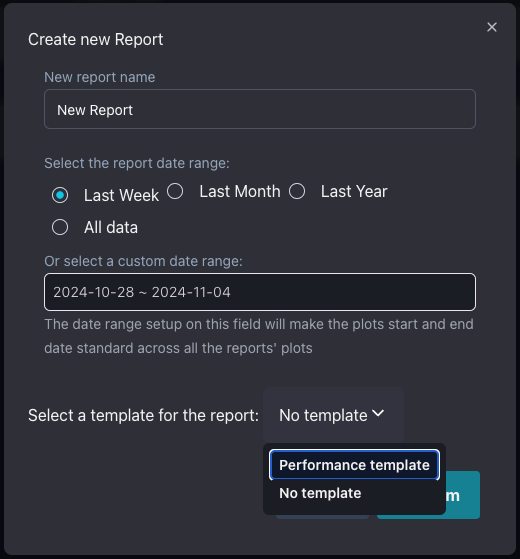Open the custom date range field

pos(260,292)
